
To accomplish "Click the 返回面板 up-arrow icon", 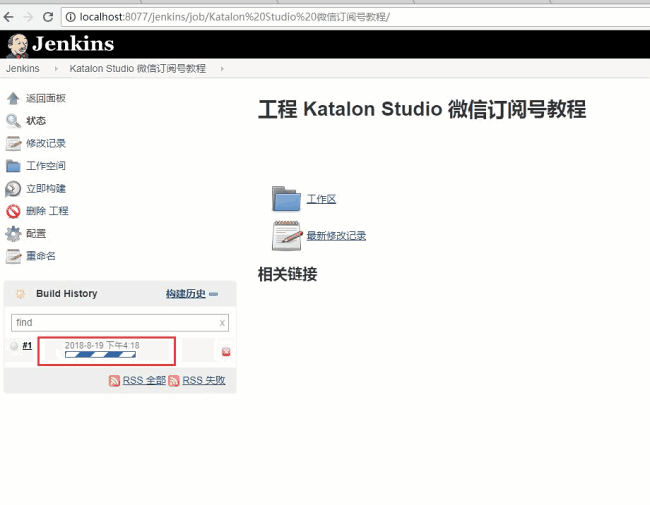I will pyautogui.click(x=13, y=98).
